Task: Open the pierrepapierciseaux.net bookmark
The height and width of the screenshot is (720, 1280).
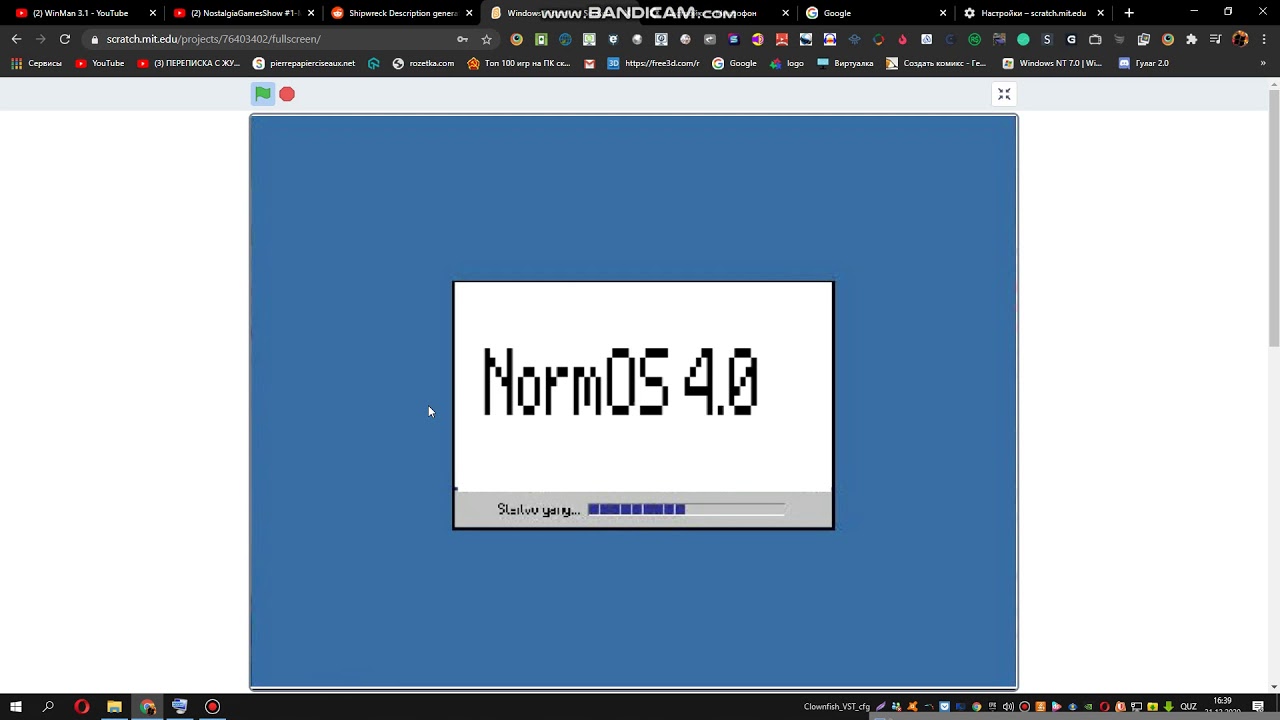Action: (304, 63)
